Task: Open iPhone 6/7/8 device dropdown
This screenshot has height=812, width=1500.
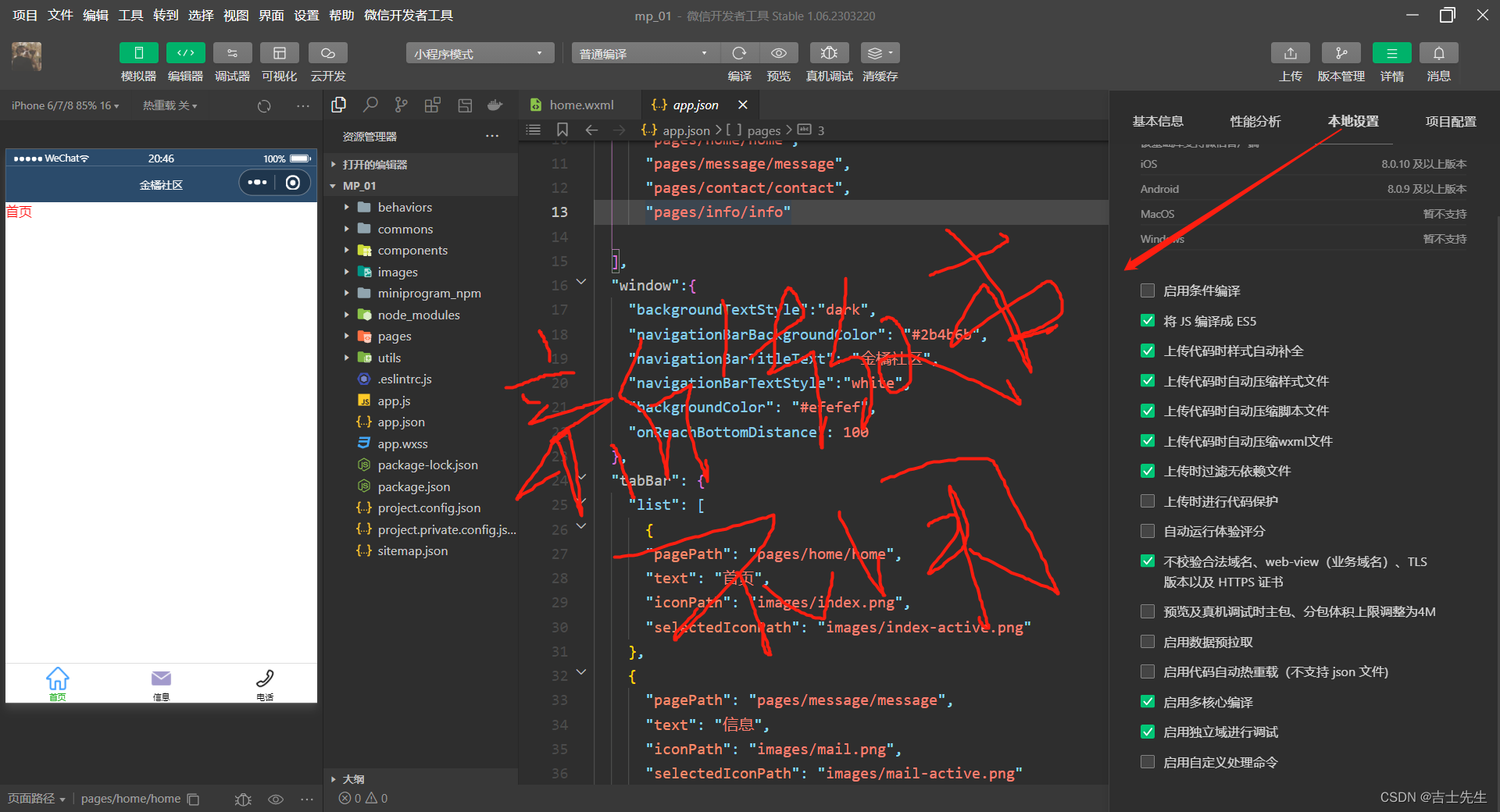Action: click(x=66, y=105)
